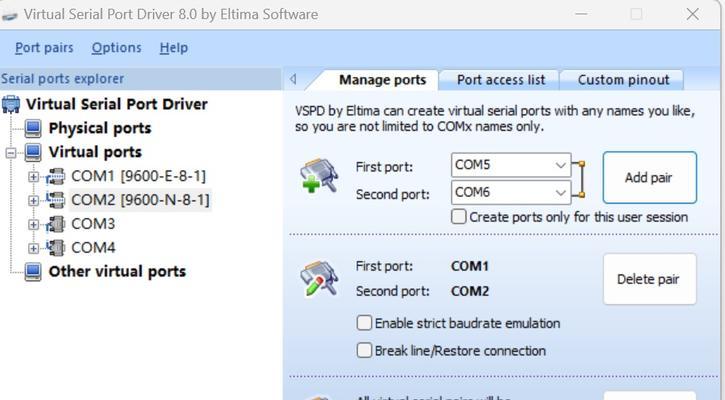Click the Add pair button
Image resolution: width=725 pixels, height=400 pixels.
tap(650, 178)
